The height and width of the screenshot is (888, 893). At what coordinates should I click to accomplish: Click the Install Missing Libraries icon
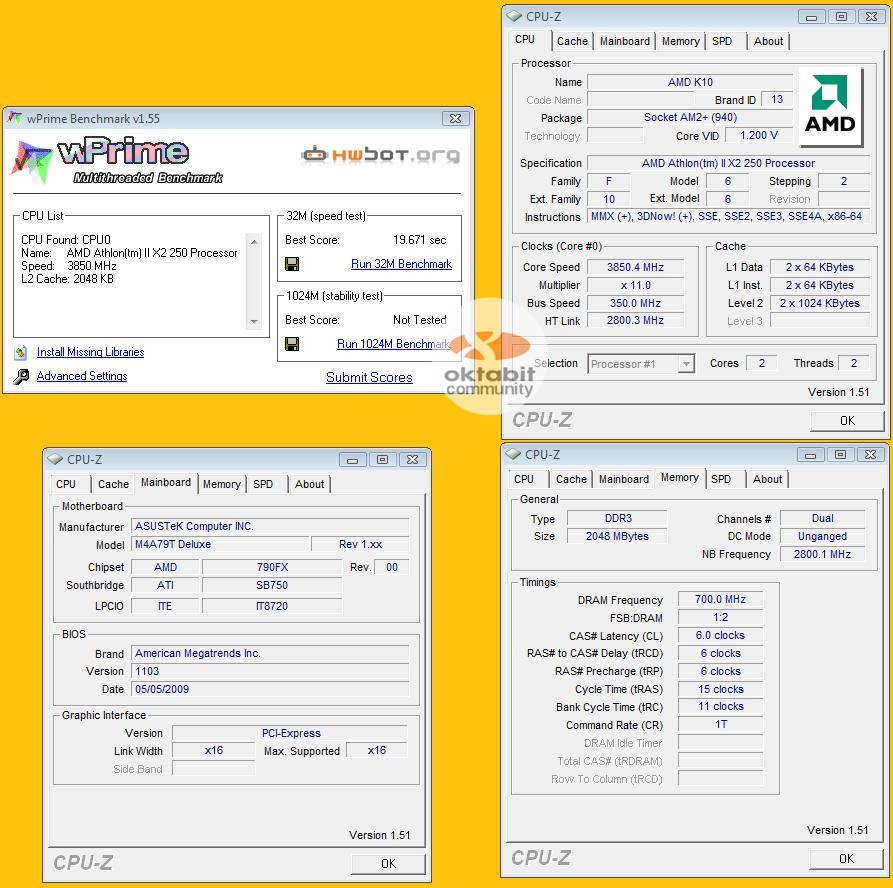21,353
